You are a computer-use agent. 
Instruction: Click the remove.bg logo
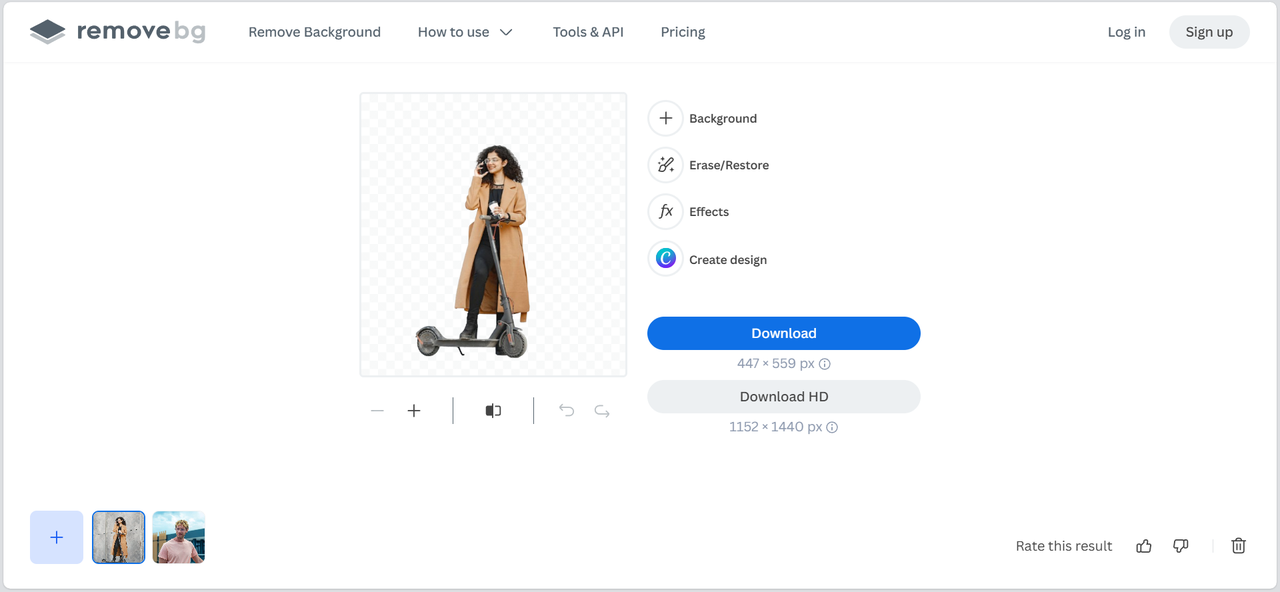coord(118,32)
